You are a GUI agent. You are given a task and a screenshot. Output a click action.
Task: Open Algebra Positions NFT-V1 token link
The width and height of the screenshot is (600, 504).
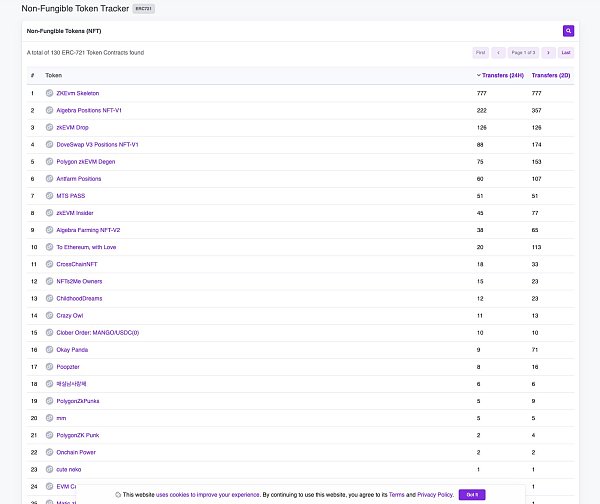coord(89,110)
